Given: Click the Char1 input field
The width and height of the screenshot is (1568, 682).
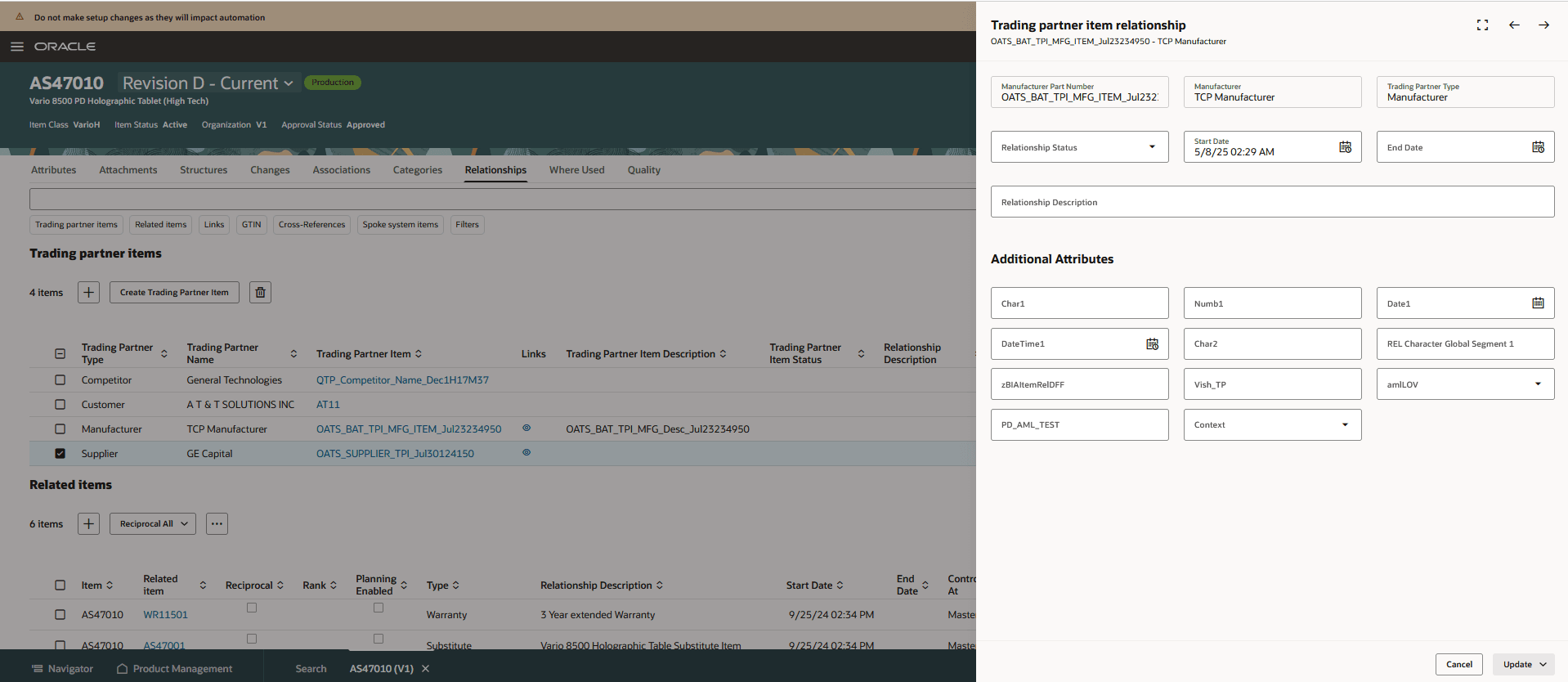Looking at the screenshot, I should click(x=1079, y=303).
